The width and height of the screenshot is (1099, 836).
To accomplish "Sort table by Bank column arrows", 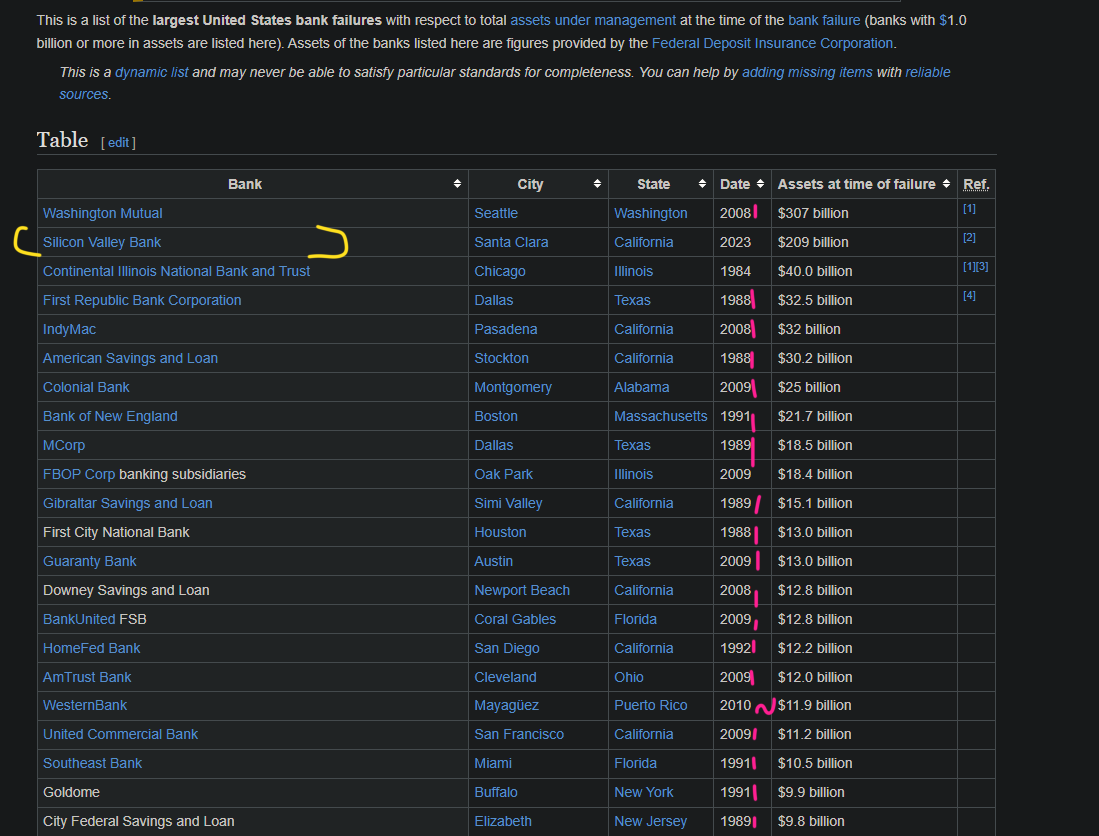I will click(x=457, y=184).
